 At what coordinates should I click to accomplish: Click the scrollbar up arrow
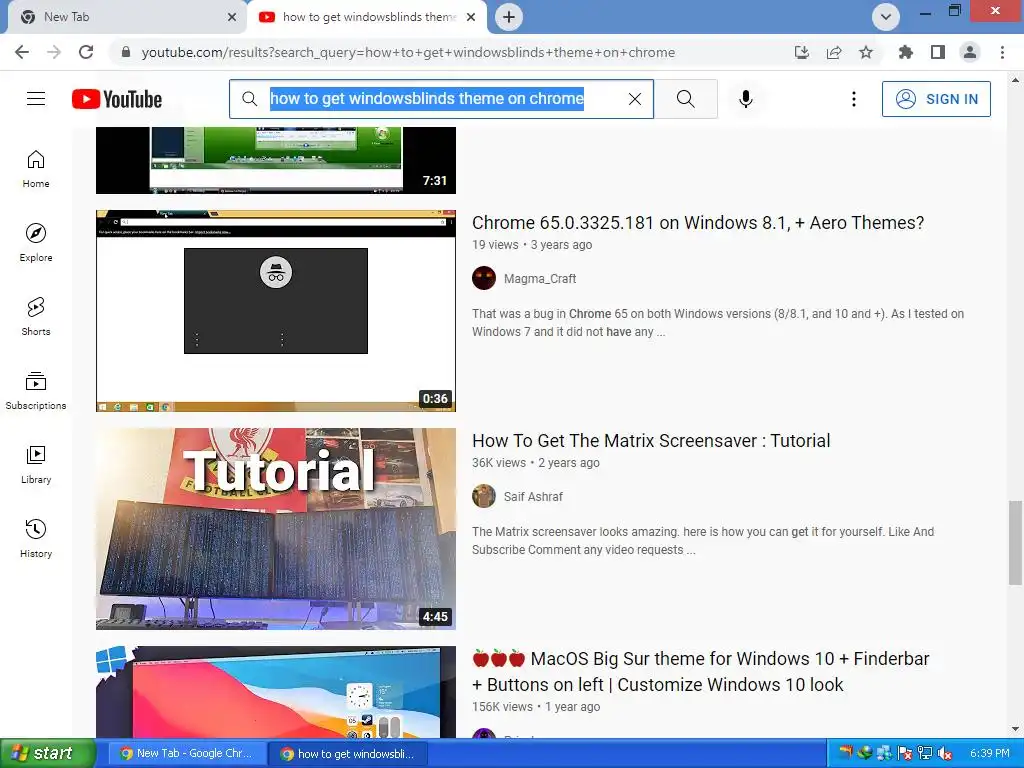coord(1015,80)
